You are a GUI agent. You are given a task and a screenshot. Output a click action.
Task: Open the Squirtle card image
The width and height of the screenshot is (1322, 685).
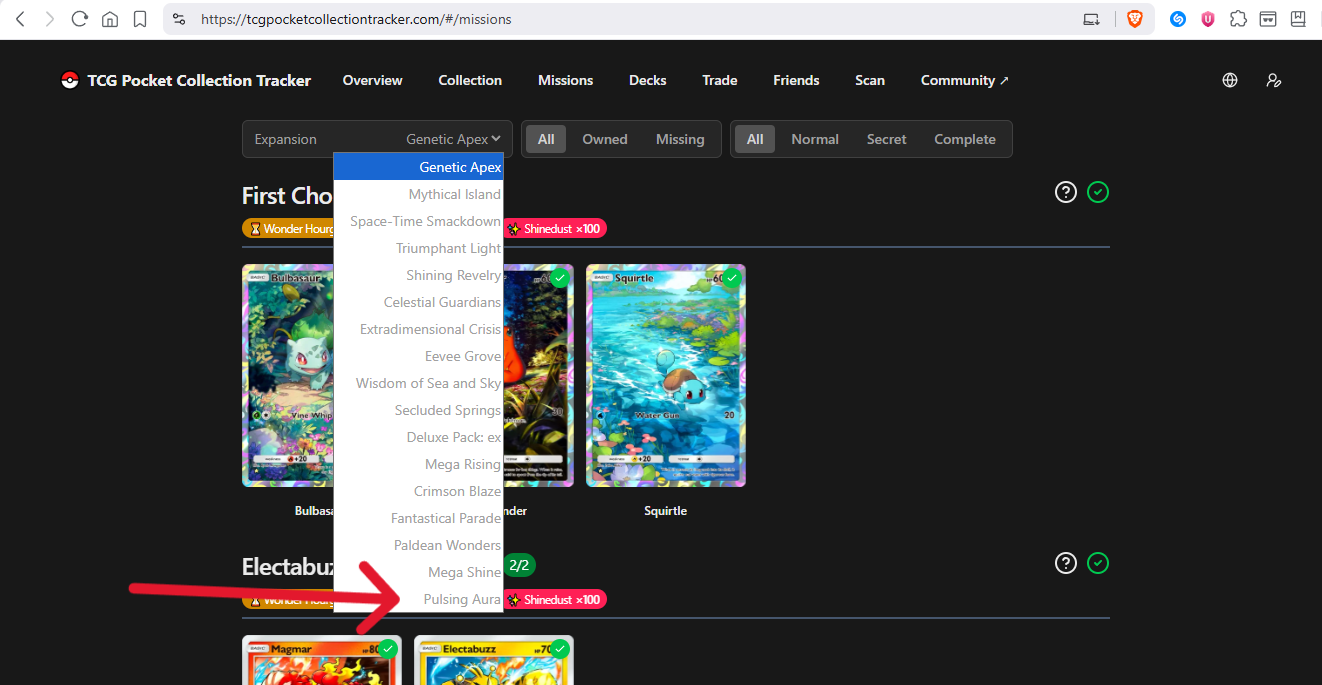click(666, 375)
